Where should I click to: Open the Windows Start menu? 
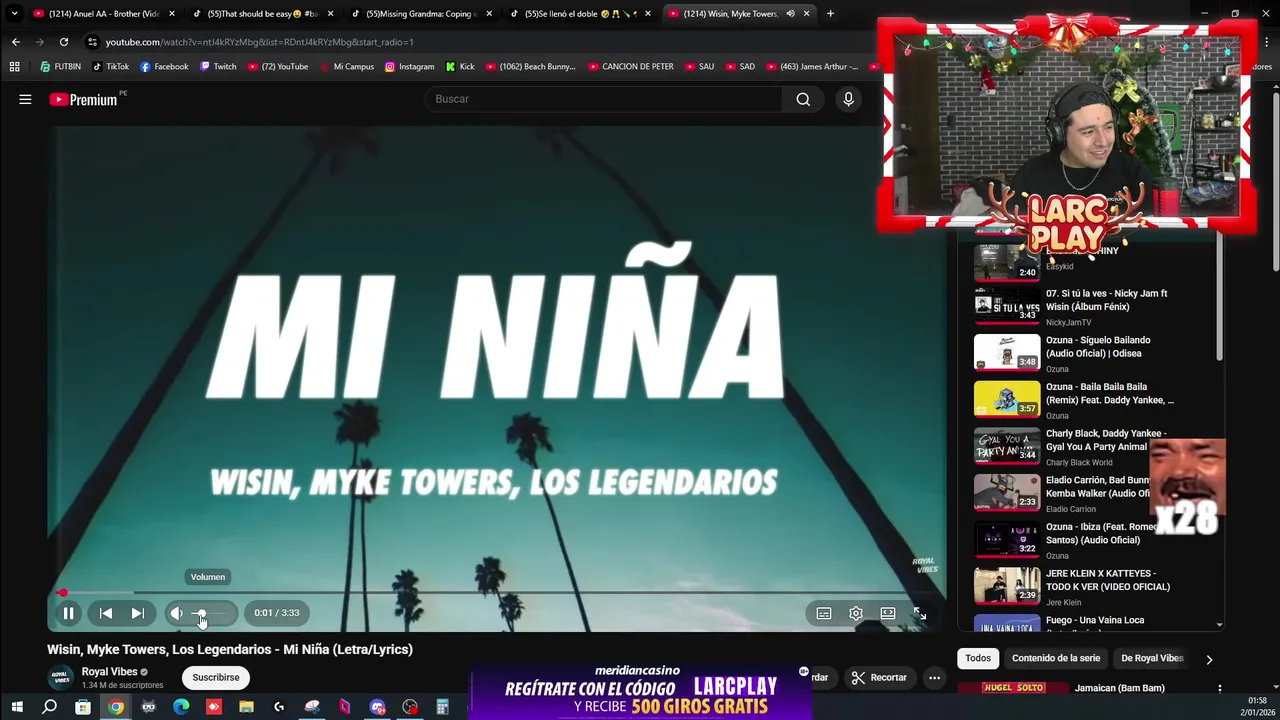(17, 707)
